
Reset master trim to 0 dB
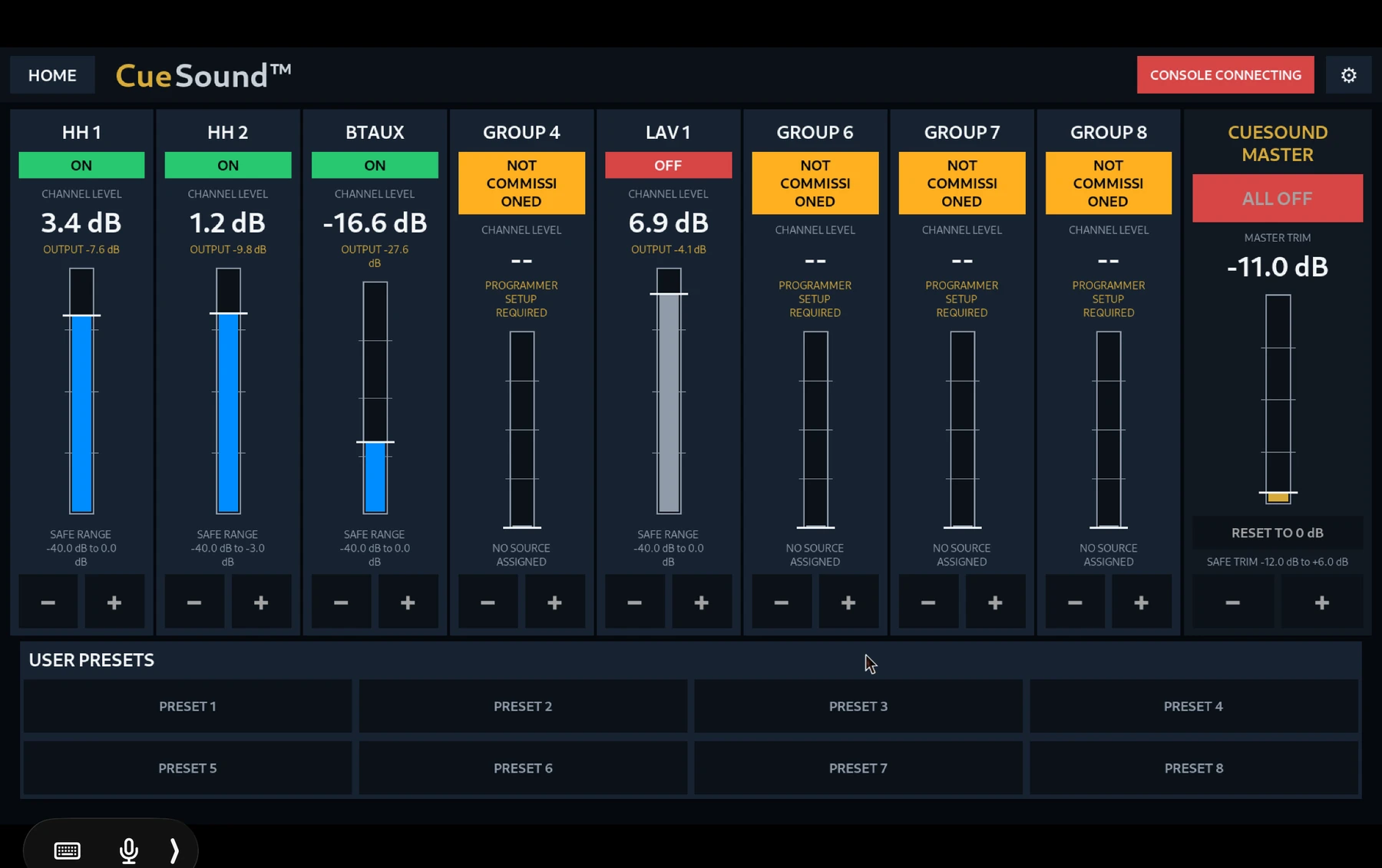tap(1278, 533)
